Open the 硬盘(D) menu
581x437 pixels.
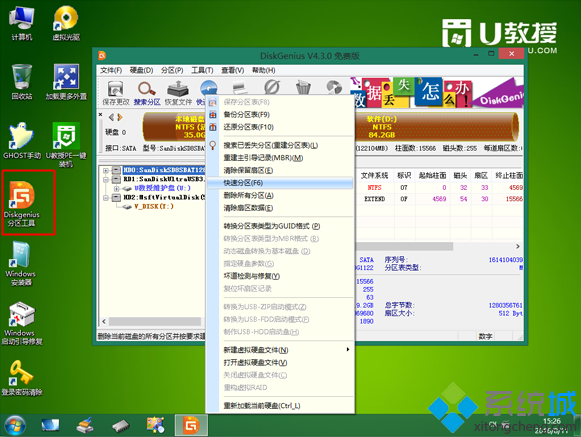point(142,70)
